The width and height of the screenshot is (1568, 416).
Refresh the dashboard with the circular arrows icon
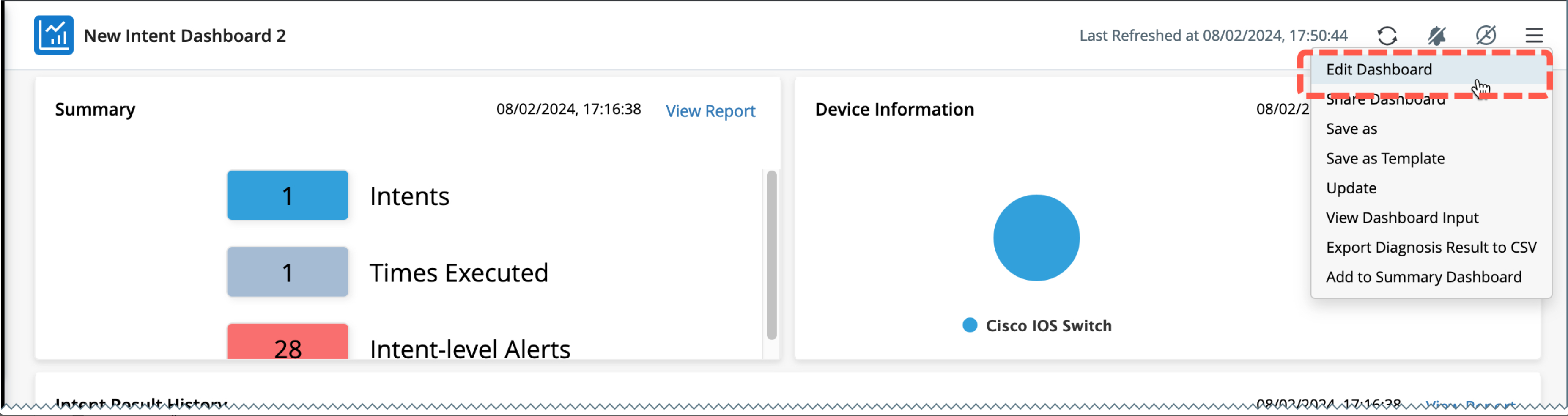[x=1387, y=35]
